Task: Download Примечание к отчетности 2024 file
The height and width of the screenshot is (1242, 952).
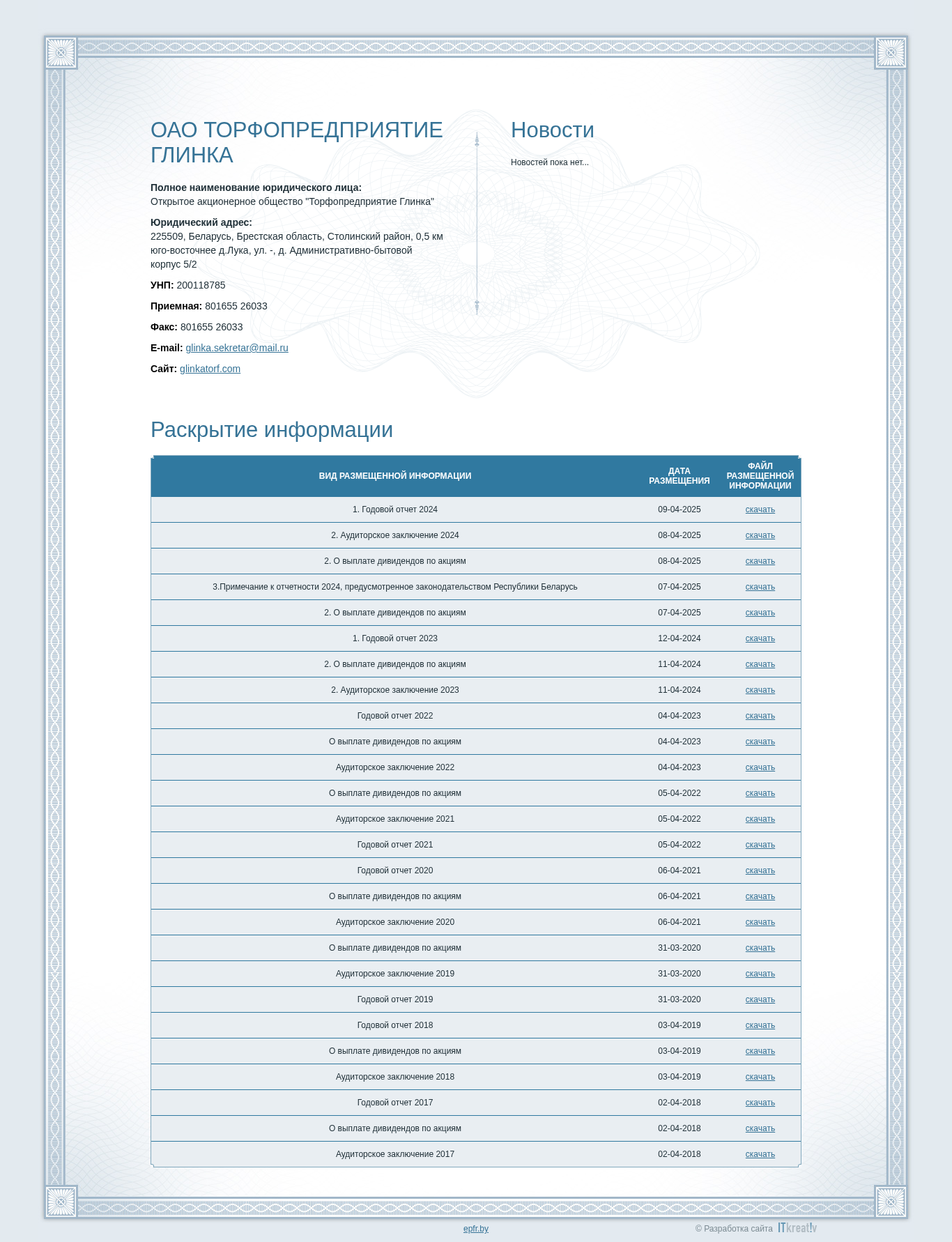Action: point(760,587)
